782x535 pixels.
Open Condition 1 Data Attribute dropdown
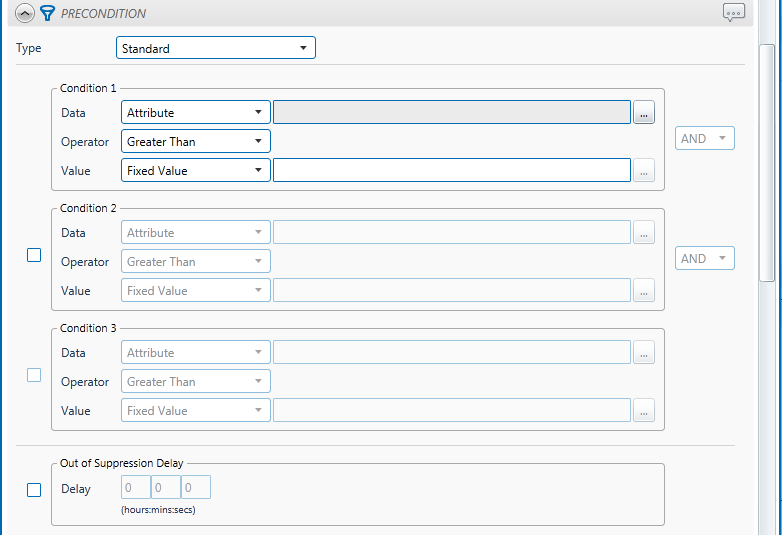[x=195, y=113]
